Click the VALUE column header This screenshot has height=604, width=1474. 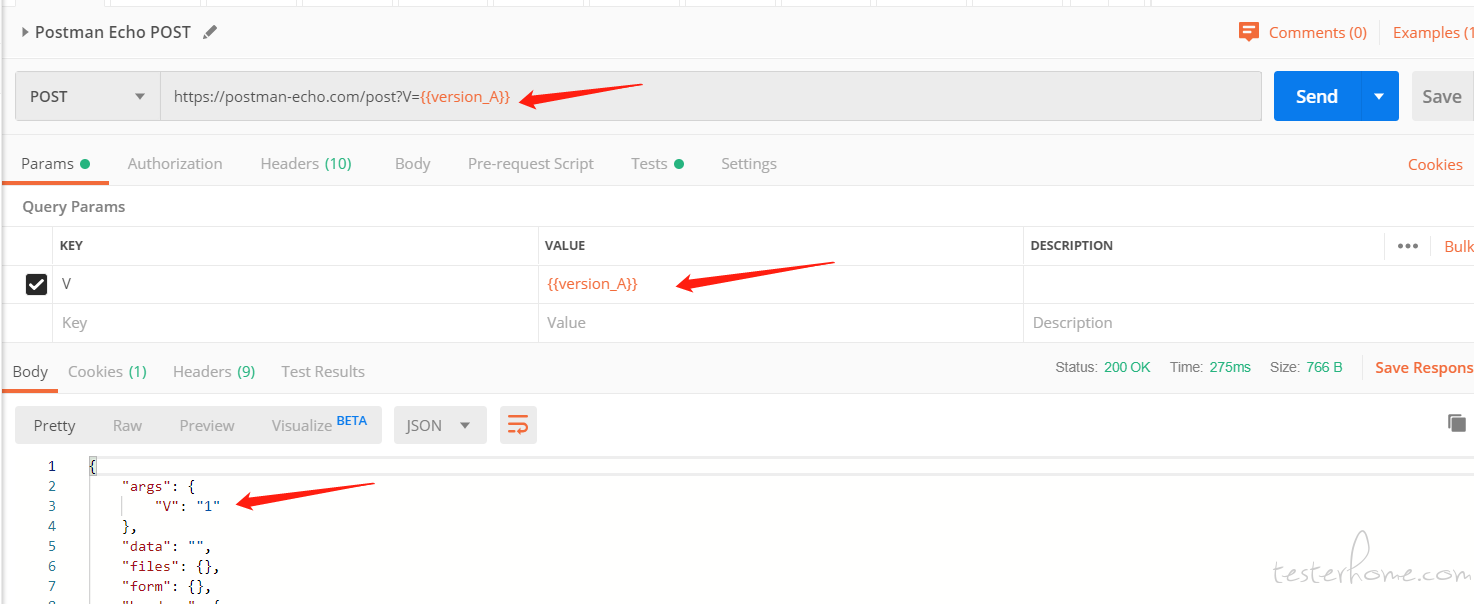565,246
